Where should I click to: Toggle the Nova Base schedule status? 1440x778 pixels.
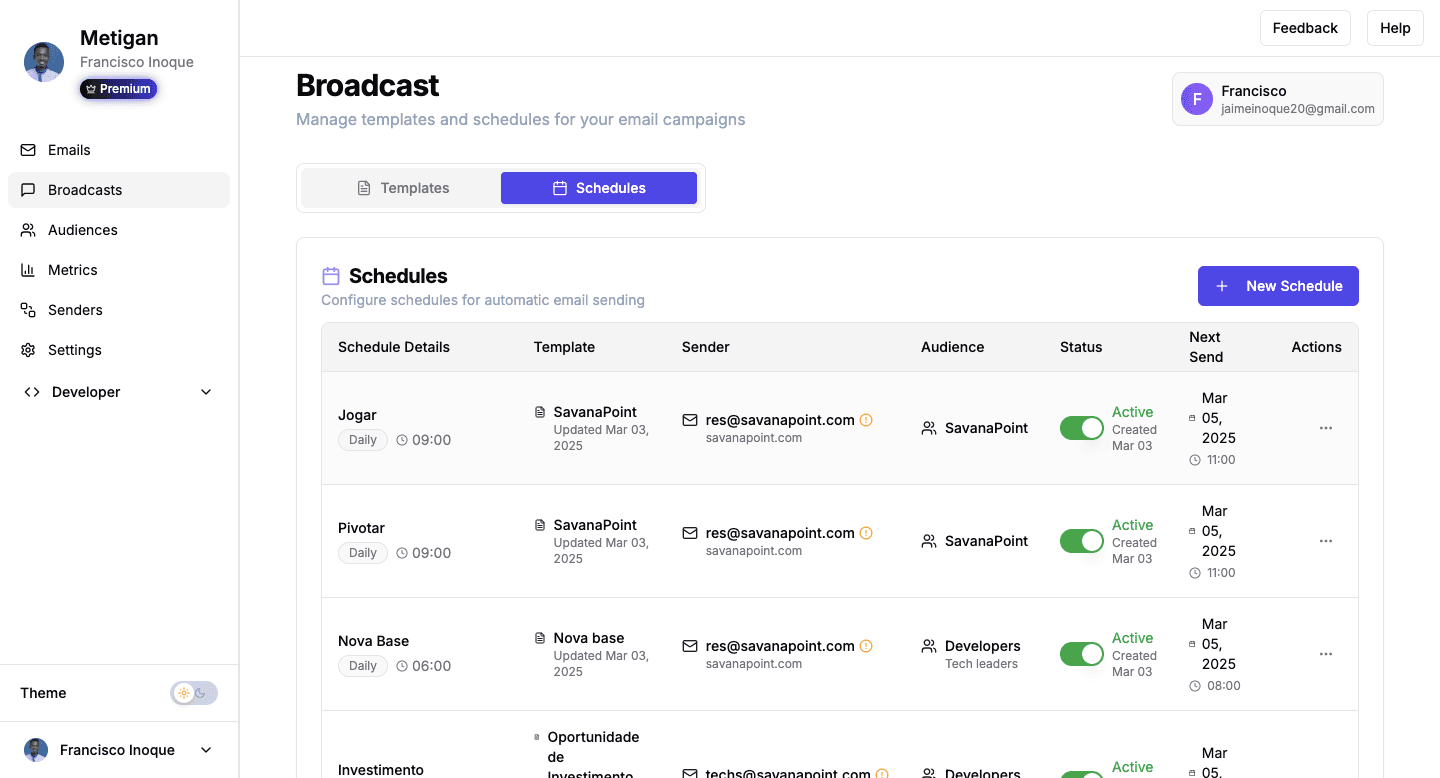(x=1082, y=654)
